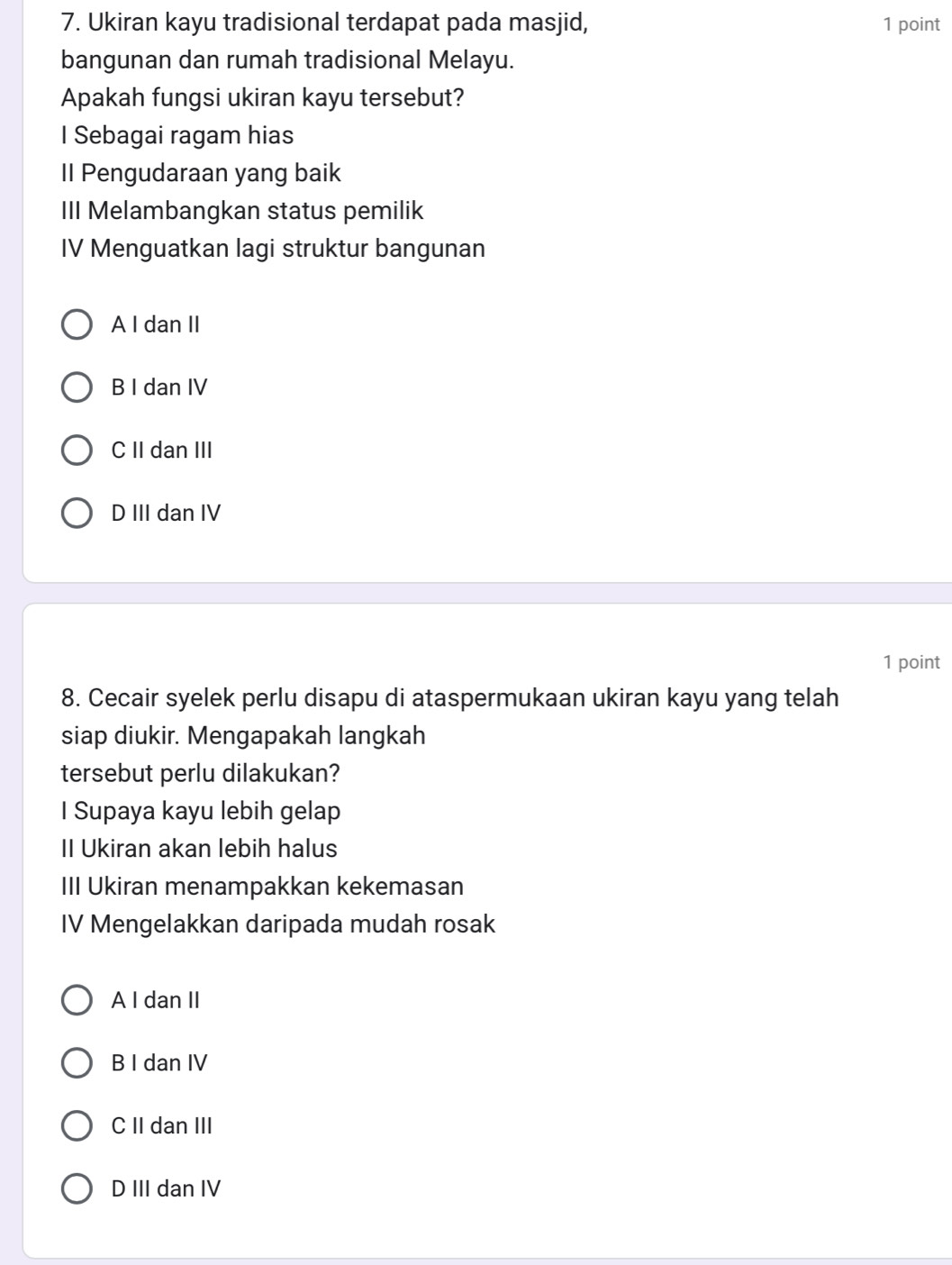
Task: Select option A radio button for question 8
Action: 77,1001
